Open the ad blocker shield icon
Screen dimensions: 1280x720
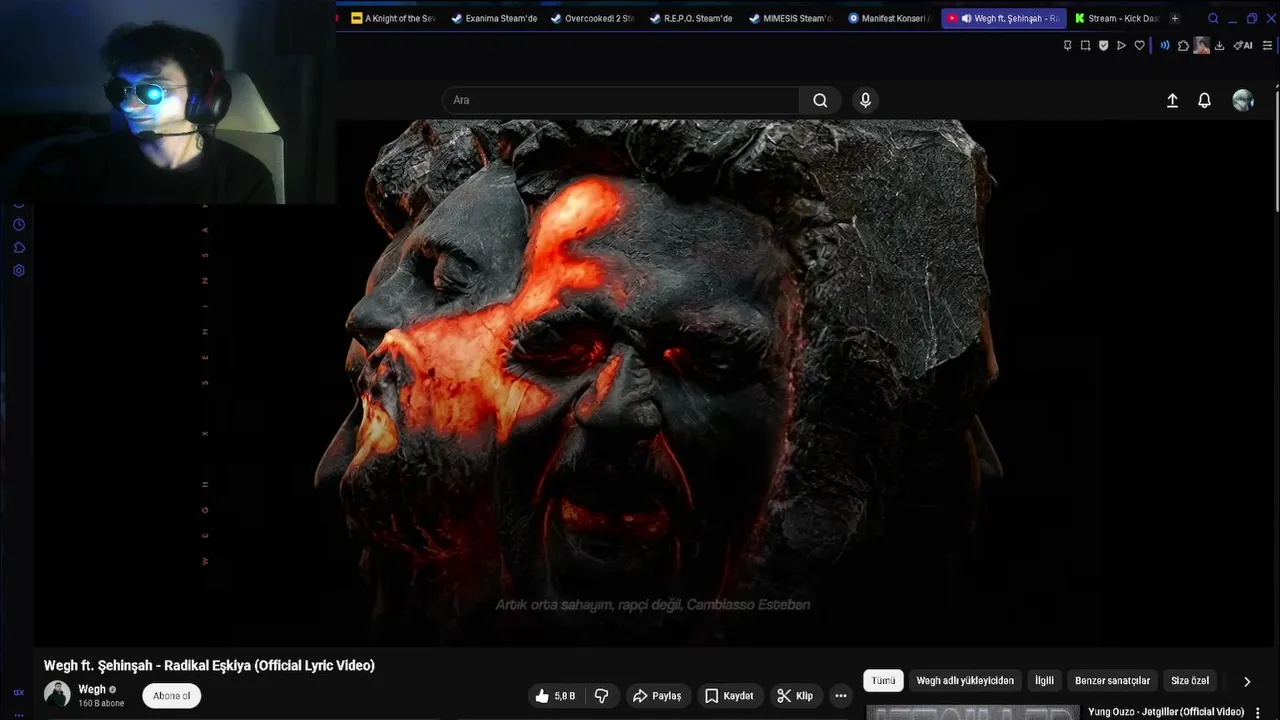tap(1104, 45)
